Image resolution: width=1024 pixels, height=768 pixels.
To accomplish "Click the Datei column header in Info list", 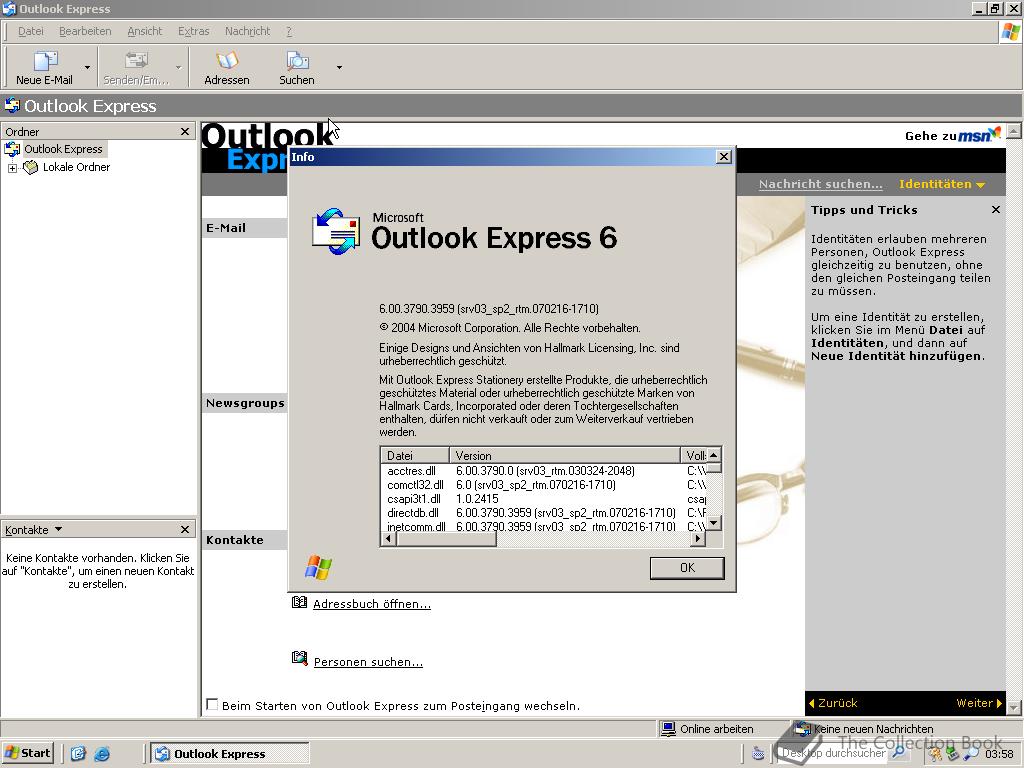I will (x=415, y=455).
